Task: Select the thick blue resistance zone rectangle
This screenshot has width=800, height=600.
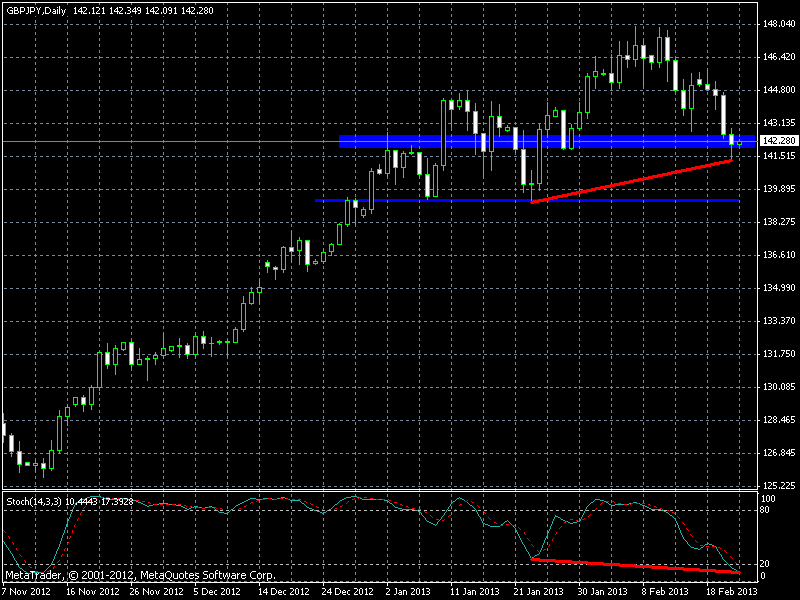Action: 547,141
